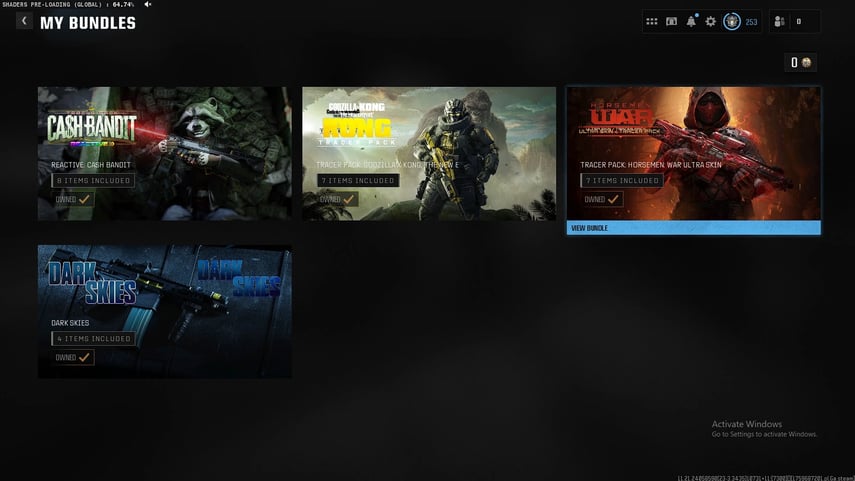855x481 pixels.
Task: Click "4 Items Included" on Dark Skies
Action: point(93,339)
